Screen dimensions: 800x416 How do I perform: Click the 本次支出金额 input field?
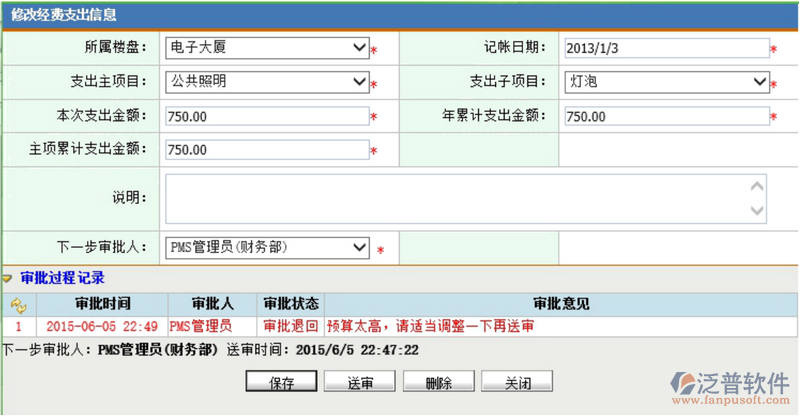tap(267, 116)
